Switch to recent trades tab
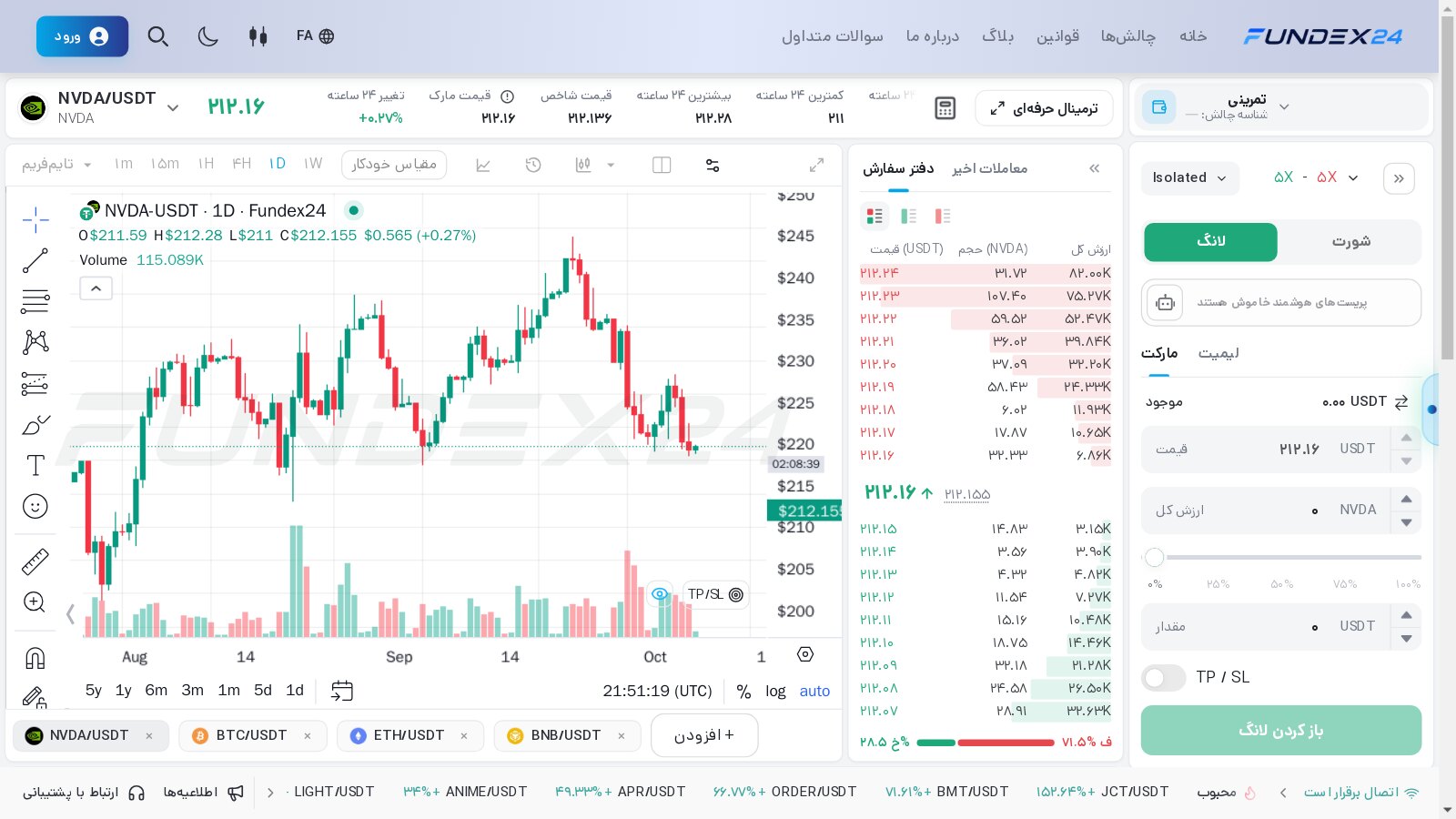Viewport: 1456px width, 819px height. [x=990, y=168]
